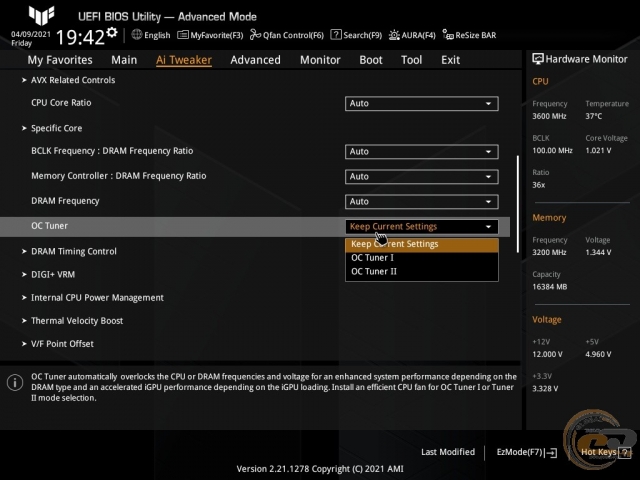Click Memory frequency value 3200 MHz
The width and height of the screenshot is (640, 480).
click(x=549, y=253)
